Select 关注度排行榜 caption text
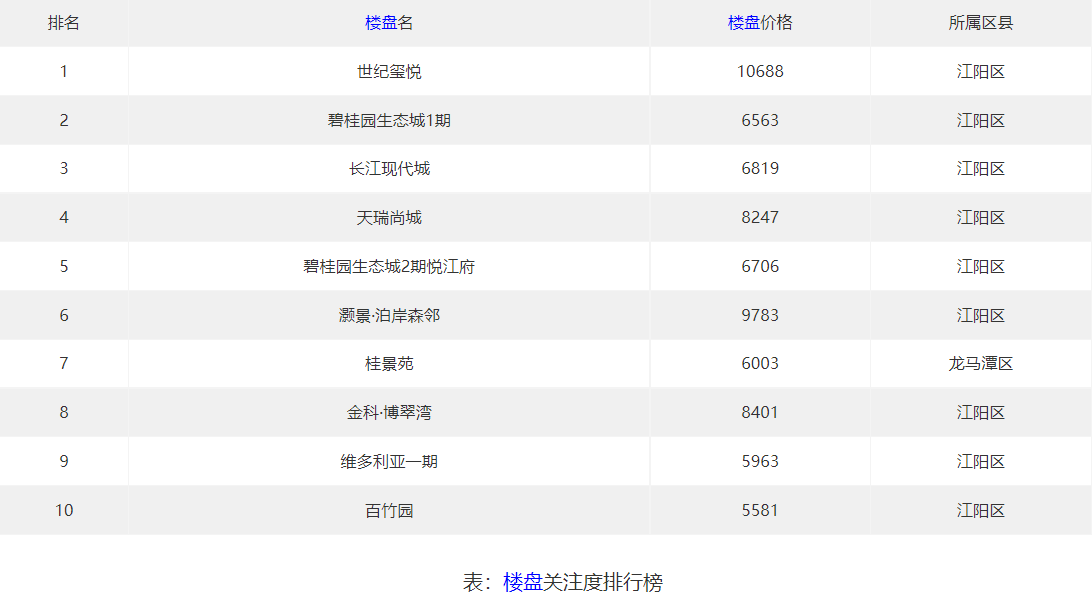This screenshot has height=608, width=1092. click(603, 582)
